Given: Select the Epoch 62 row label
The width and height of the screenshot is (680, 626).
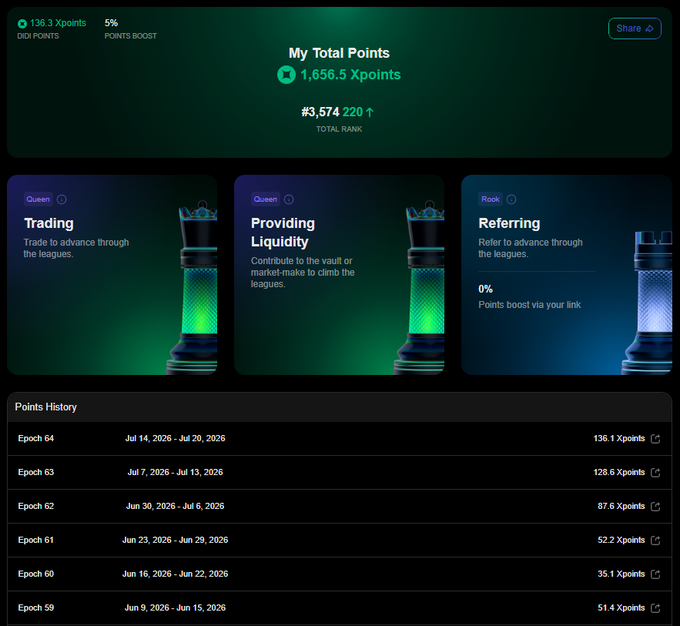Looking at the screenshot, I should pos(36,506).
